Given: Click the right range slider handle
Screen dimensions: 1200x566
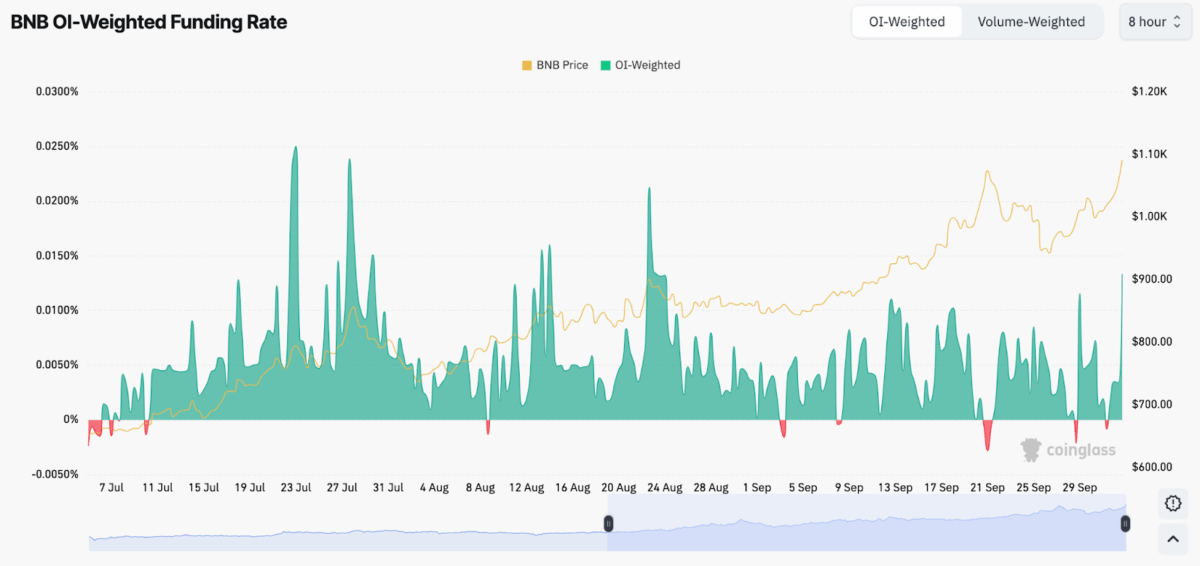Looking at the screenshot, I should [1125, 523].
